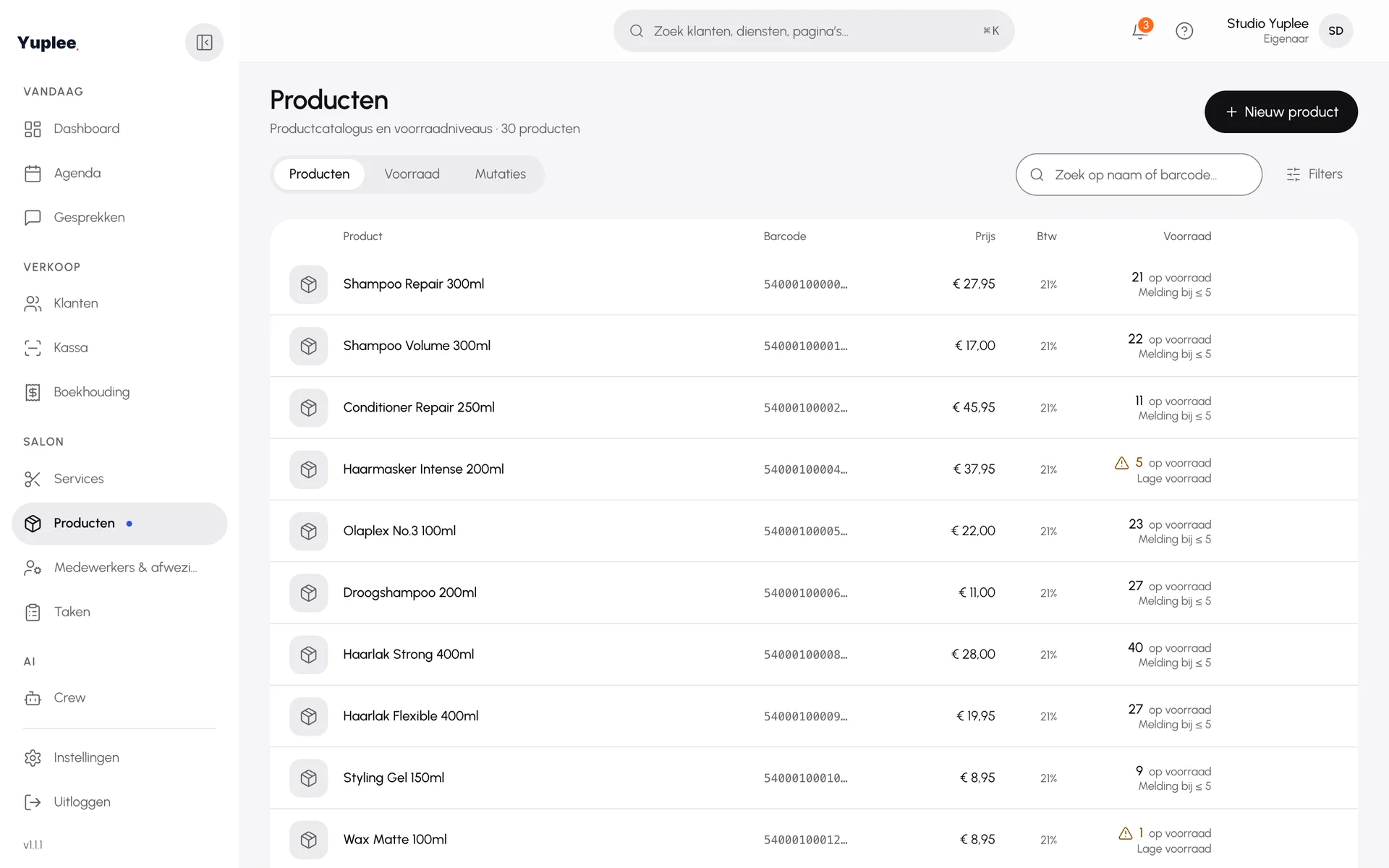This screenshot has width=1389, height=868.
Task: Click the Medewerkers & afwezigheid icon
Action: [33, 568]
